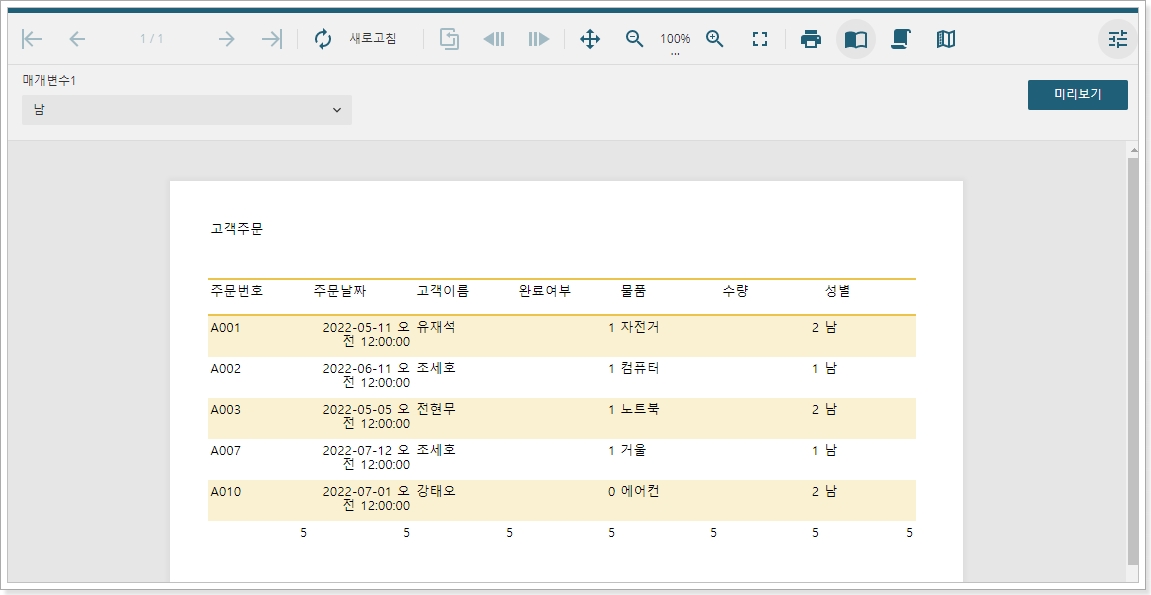Viewport: 1151px width, 595px height.
Task: Click the vertical scrollbar of the report
Action: point(1133,360)
